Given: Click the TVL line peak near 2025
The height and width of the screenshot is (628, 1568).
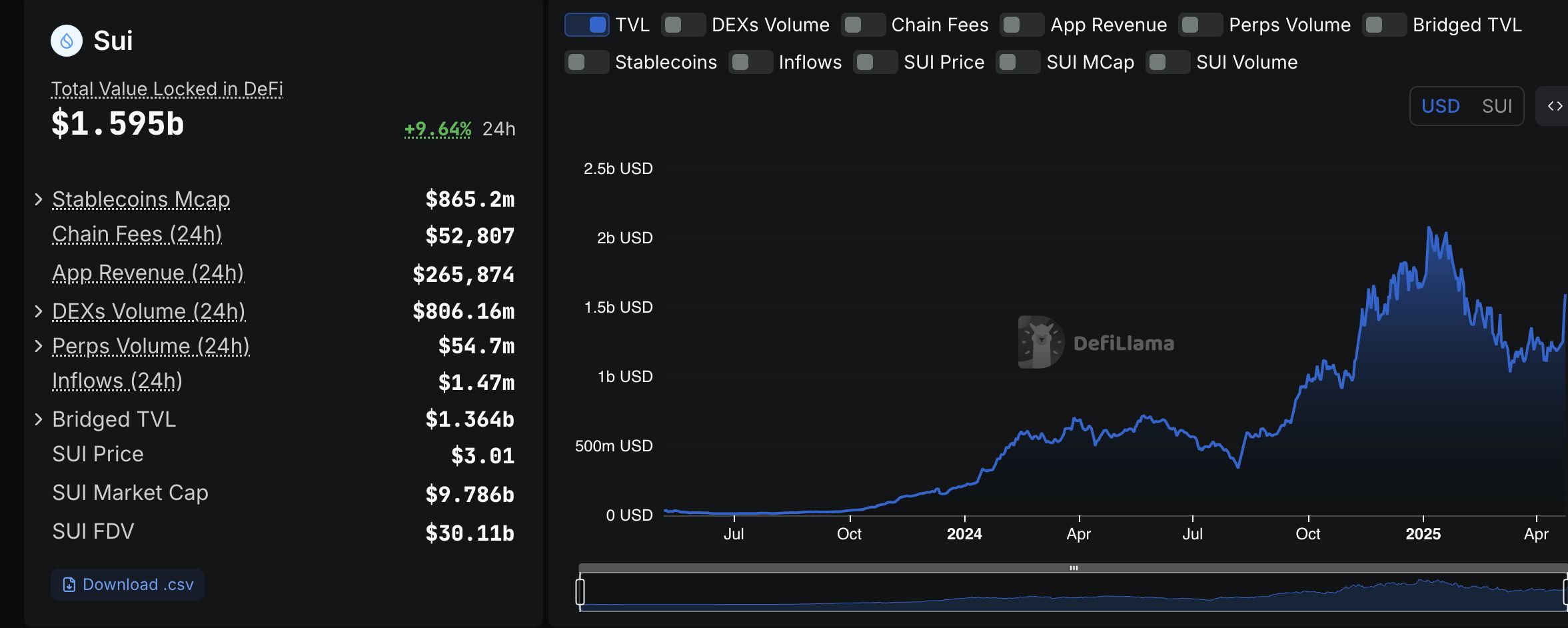Looking at the screenshot, I should point(1429,229).
